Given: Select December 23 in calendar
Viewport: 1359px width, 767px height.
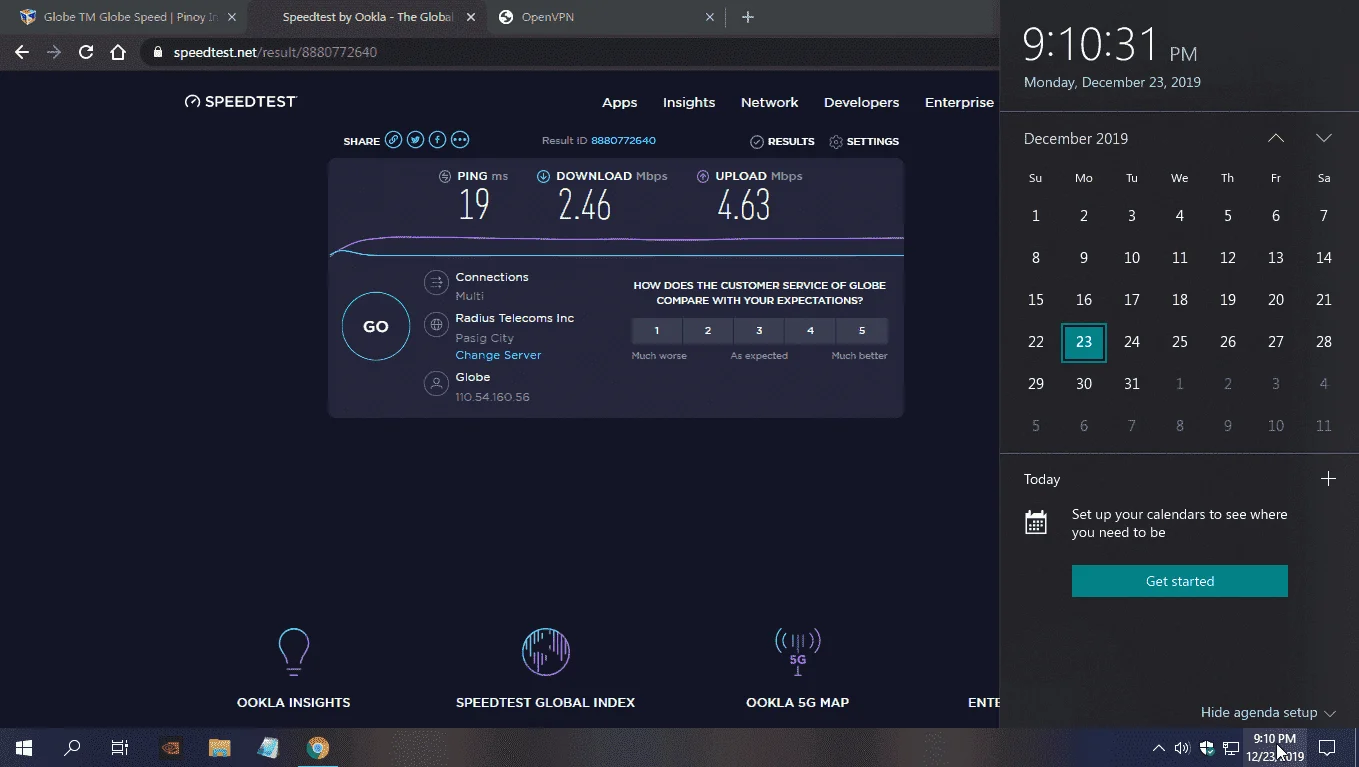Looking at the screenshot, I should point(1084,342).
